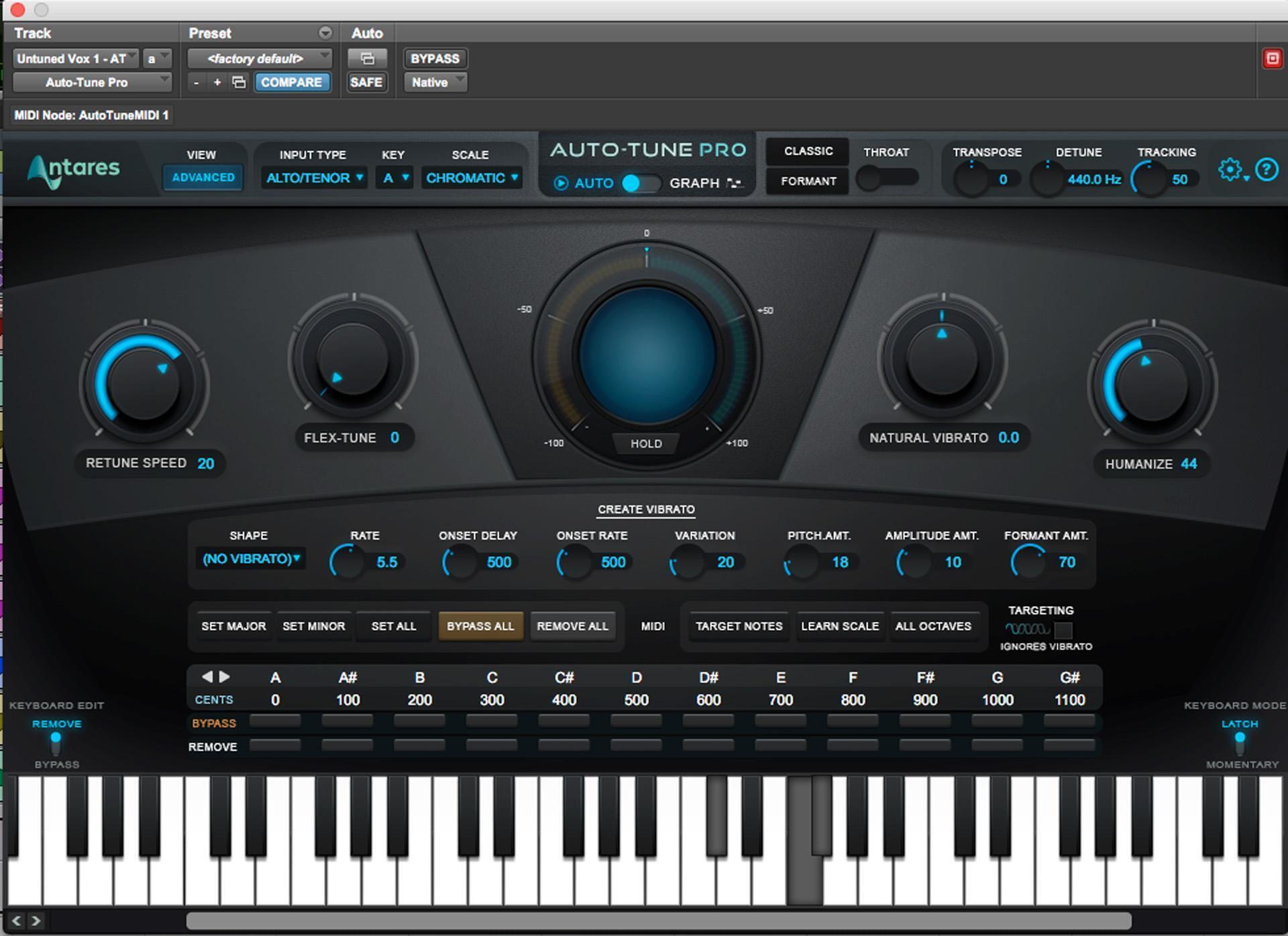
Task: Enable the Targeting Ignores Vibrato checkbox
Action: [1064, 631]
